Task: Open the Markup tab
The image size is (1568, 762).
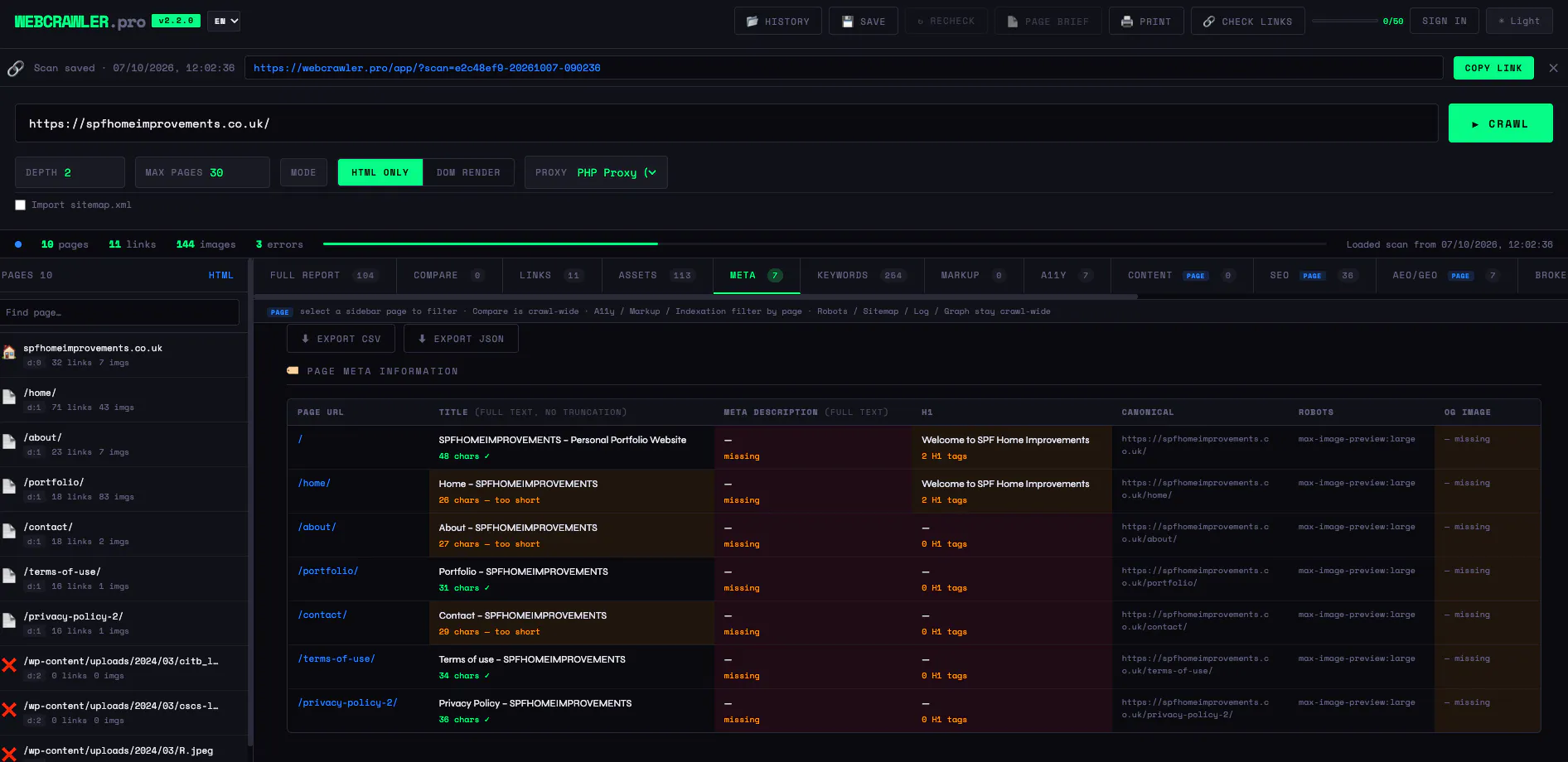Action: 974,276
